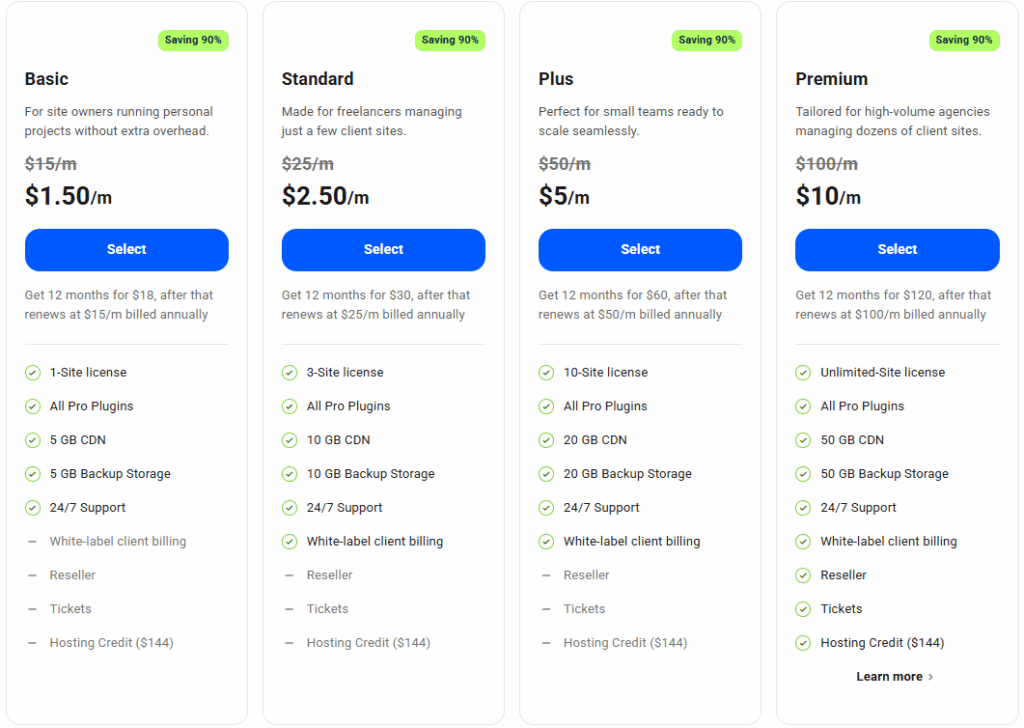Click the checkmark beside Hosting Credit in Premium
This screenshot has height=728, width=1024.
point(803,643)
